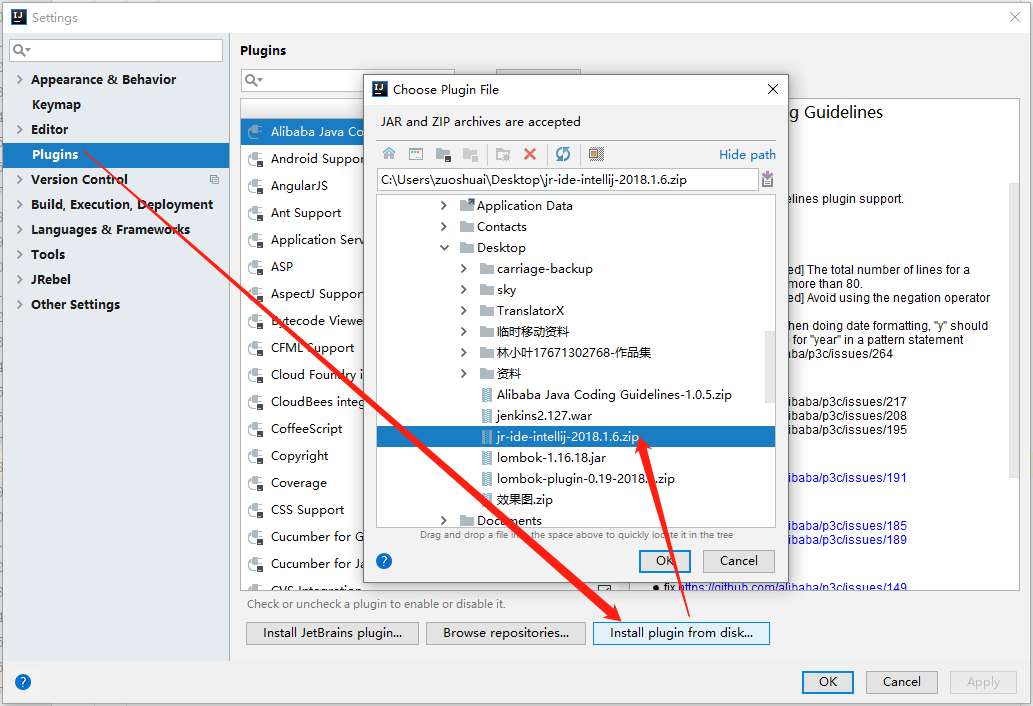This screenshot has width=1033, height=706.
Task: Collapse the Desktop folder
Action: tap(444, 248)
